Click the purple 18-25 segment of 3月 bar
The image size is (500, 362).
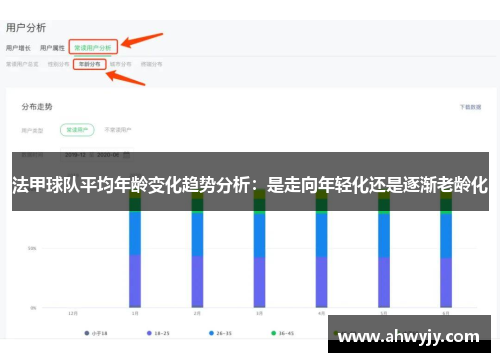(259, 282)
